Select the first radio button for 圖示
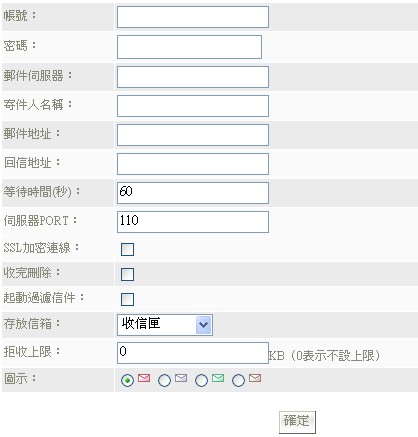 (127, 380)
